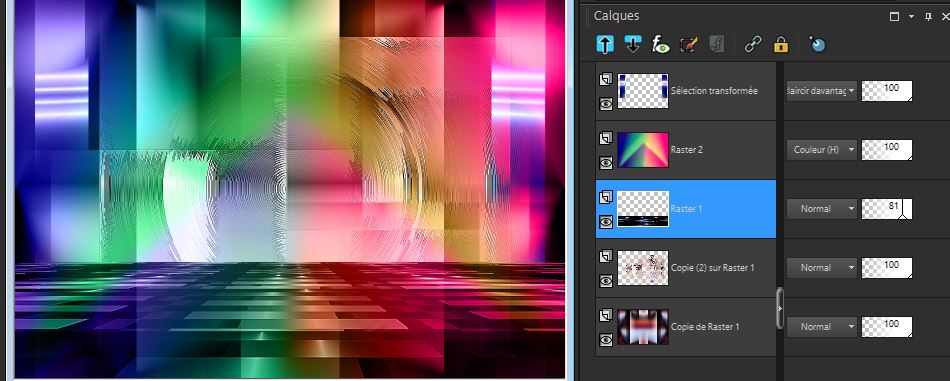Viewport: 950px width, 381px height.
Task: Open blend mode dropdown for Sélection transformée
Action: [x=822, y=91]
